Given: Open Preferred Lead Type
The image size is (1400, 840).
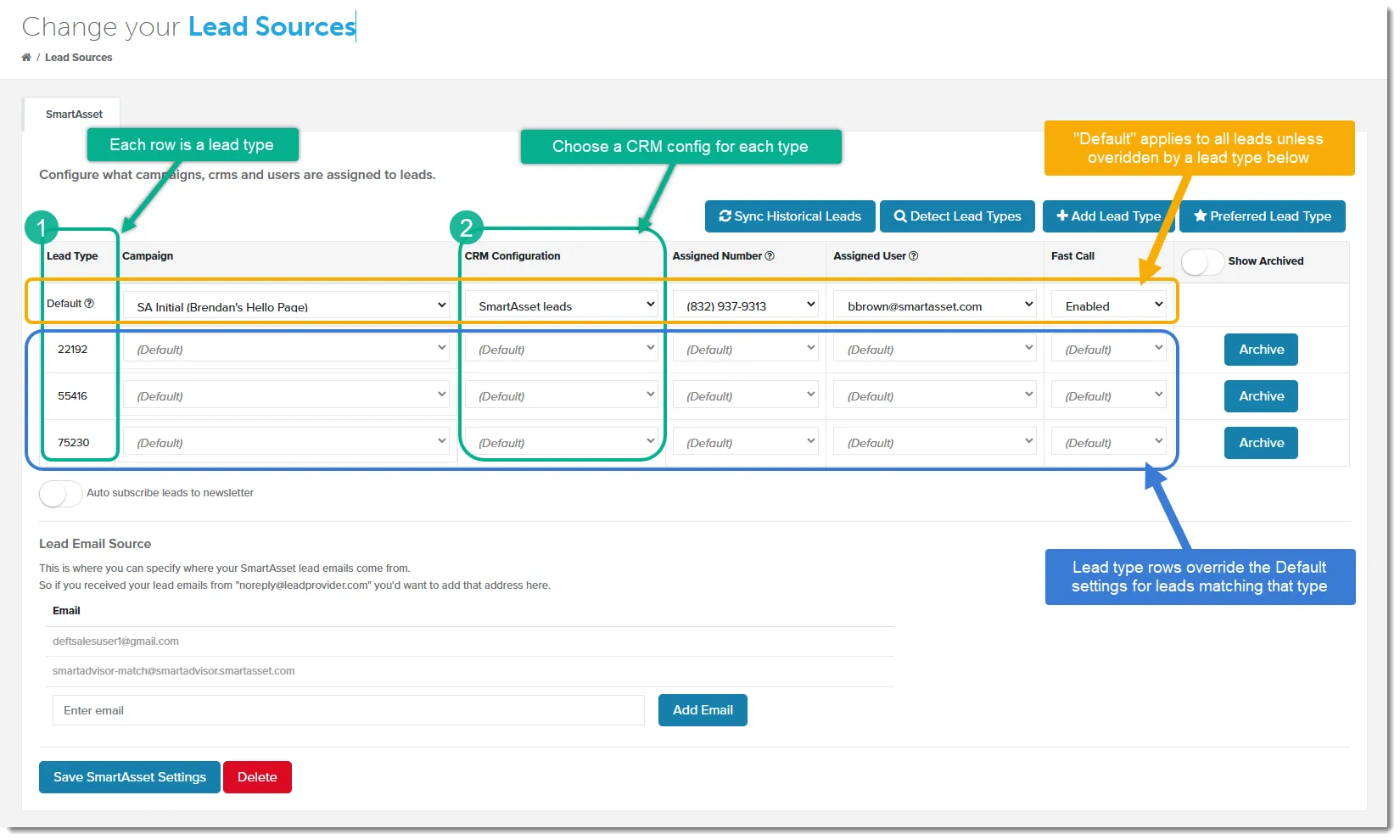Looking at the screenshot, I should click(x=1263, y=216).
